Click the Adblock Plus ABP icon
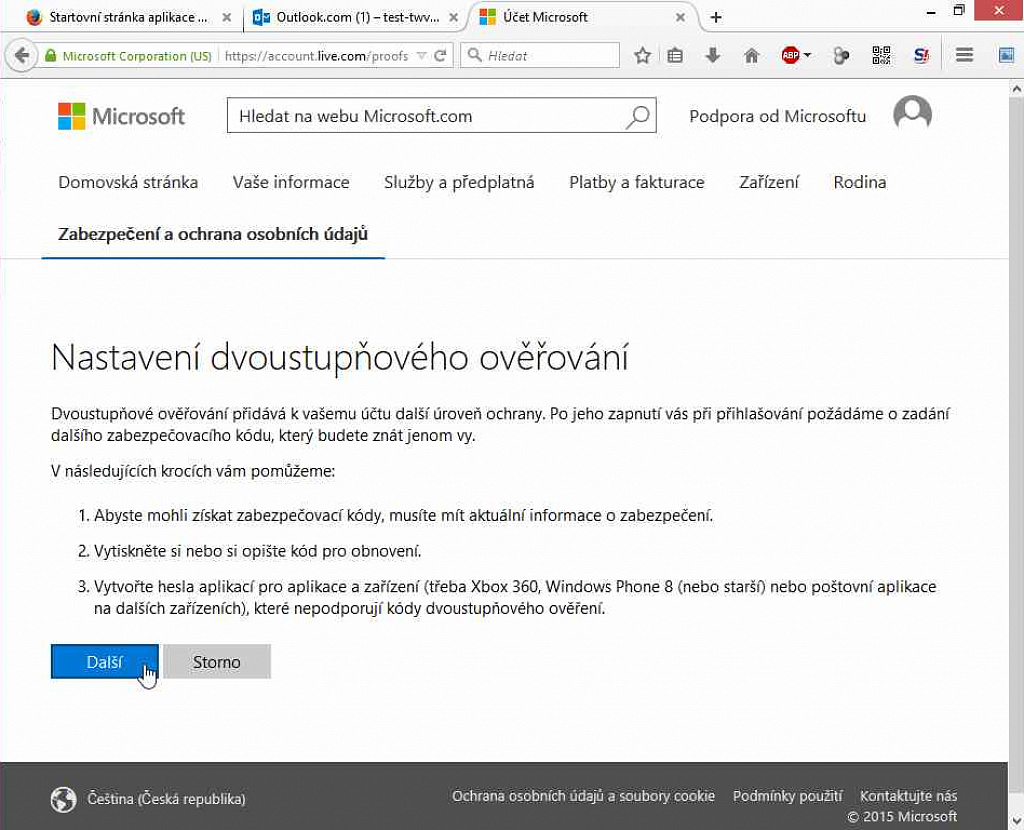The height and width of the screenshot is (830, 1024). coord(790,56)
